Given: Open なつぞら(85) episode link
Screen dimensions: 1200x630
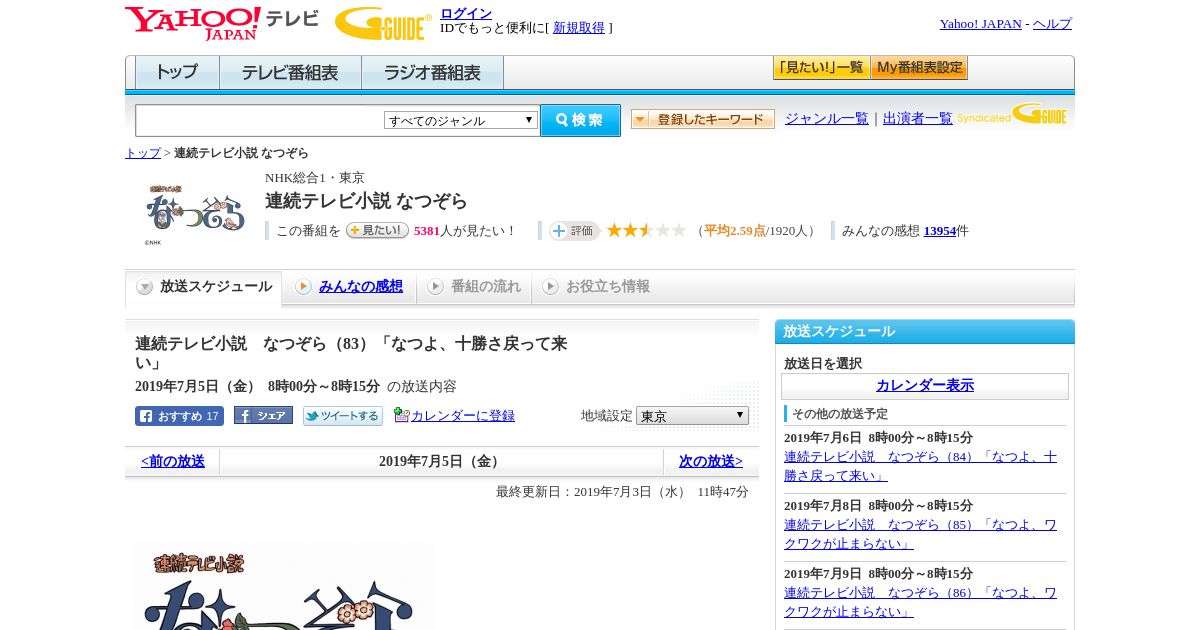Looking at the screenshot, I should pyautogui.click(x=920, y=534).
